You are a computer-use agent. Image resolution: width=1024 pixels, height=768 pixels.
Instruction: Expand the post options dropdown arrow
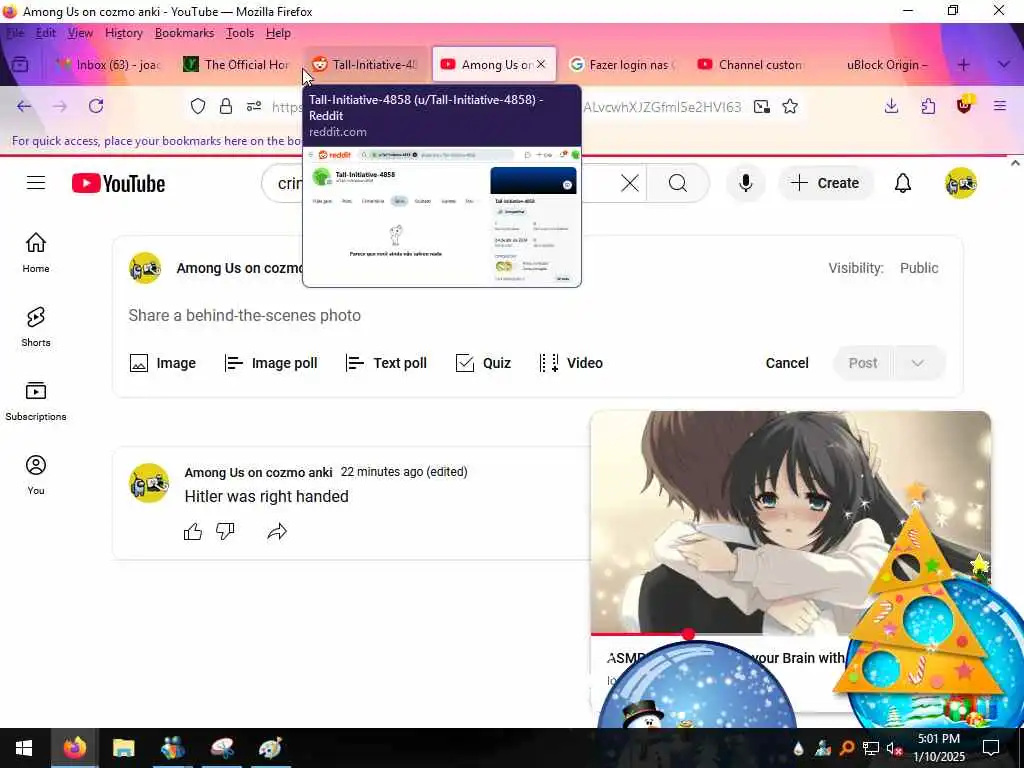pyautogui.click(x=918, y=363)
